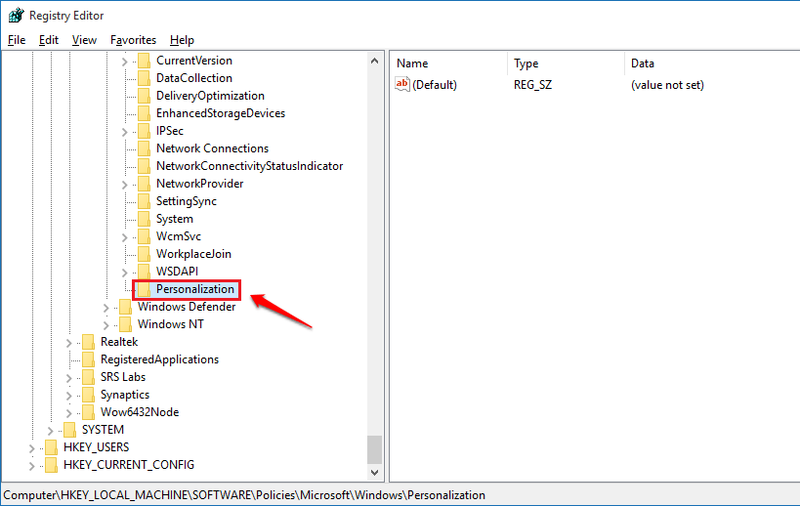Expand the WcmSvc key
800x506 pixels.
coord(124,238)
